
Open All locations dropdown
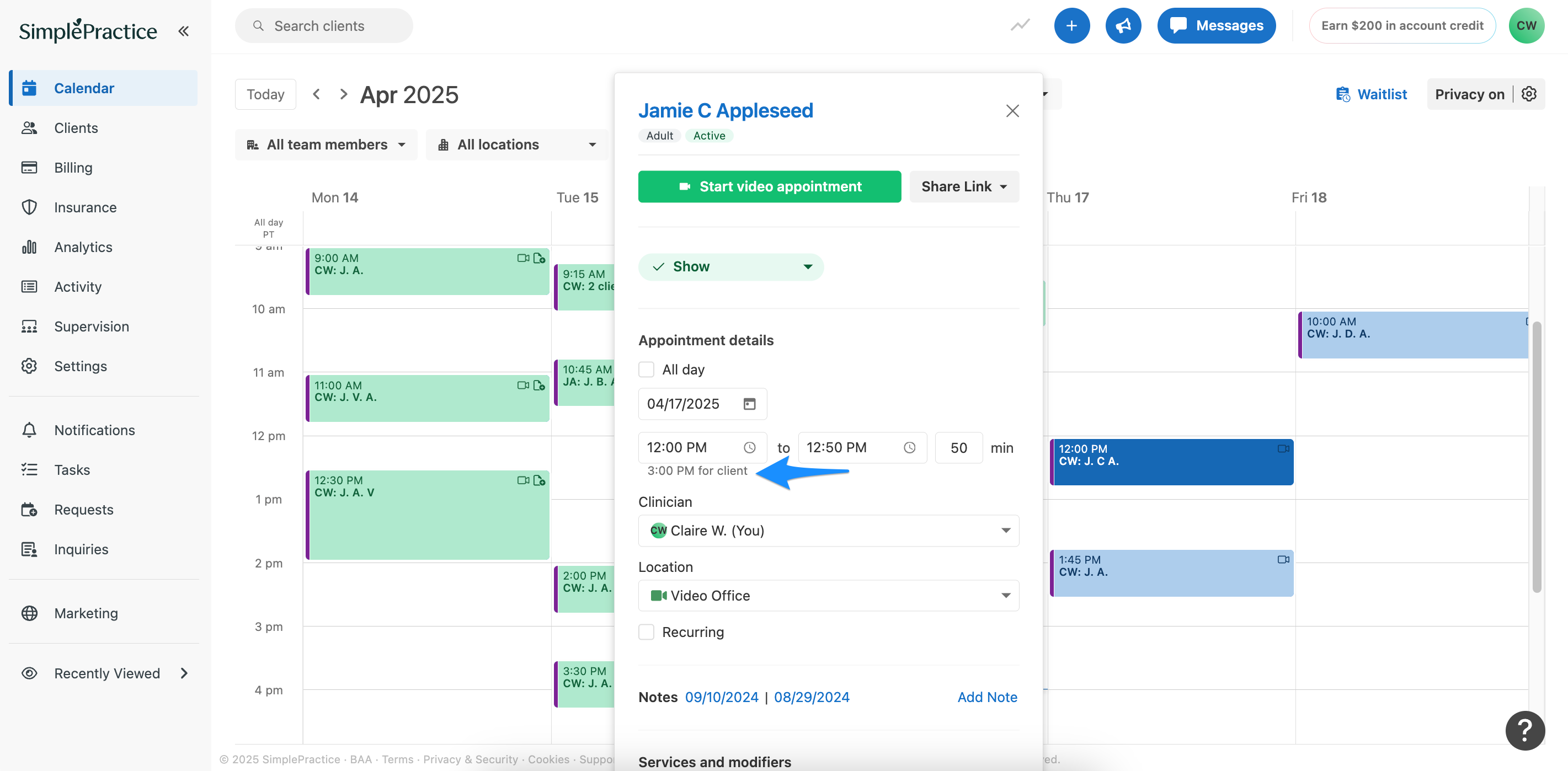(x=517, y=145)
